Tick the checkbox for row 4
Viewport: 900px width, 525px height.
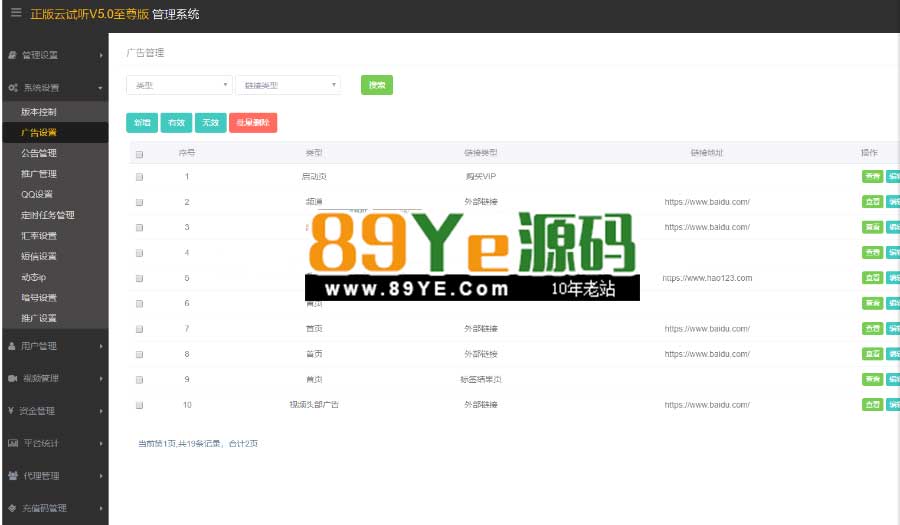point(139,253)
